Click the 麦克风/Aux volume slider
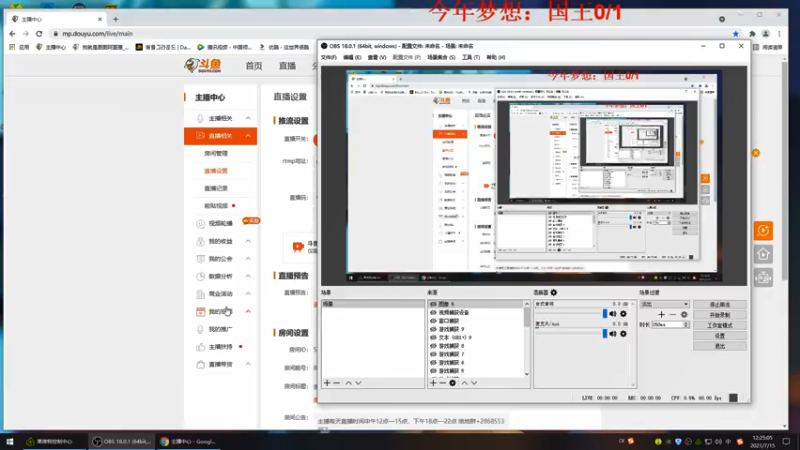800x450 pixels. [570, 333]
